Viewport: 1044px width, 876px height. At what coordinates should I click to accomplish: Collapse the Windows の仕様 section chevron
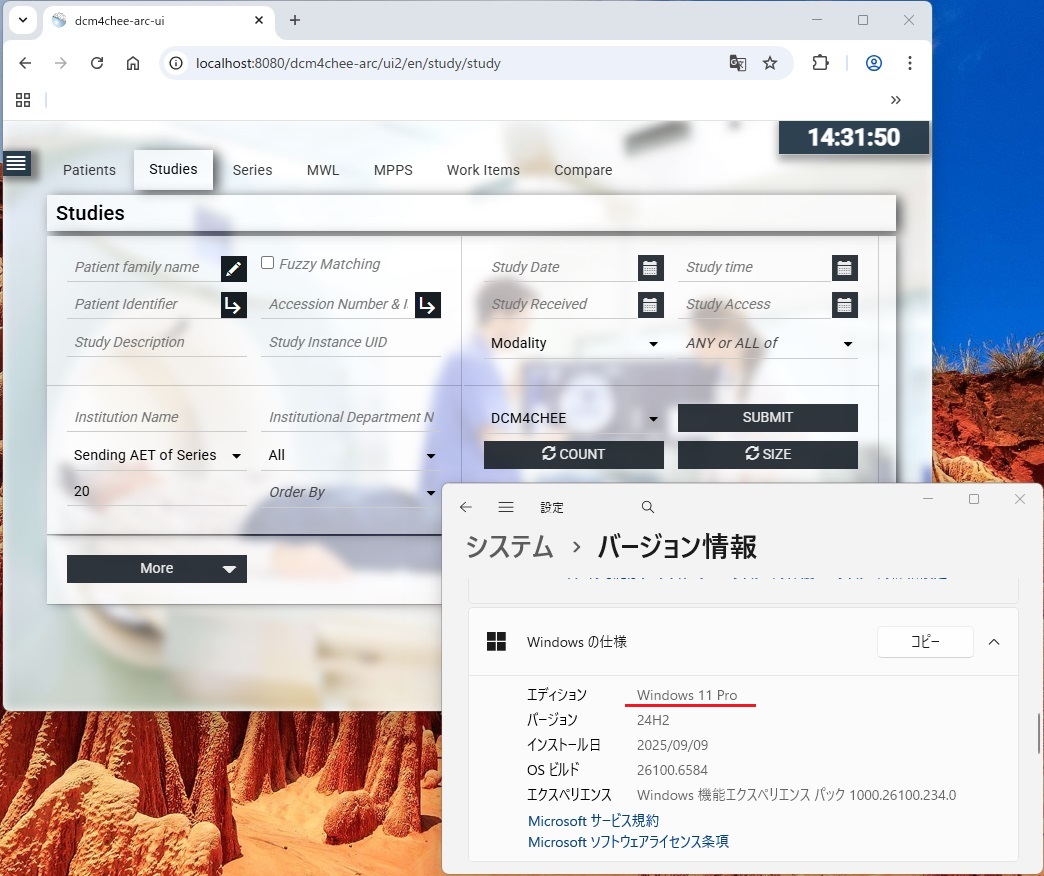(994, 642)
